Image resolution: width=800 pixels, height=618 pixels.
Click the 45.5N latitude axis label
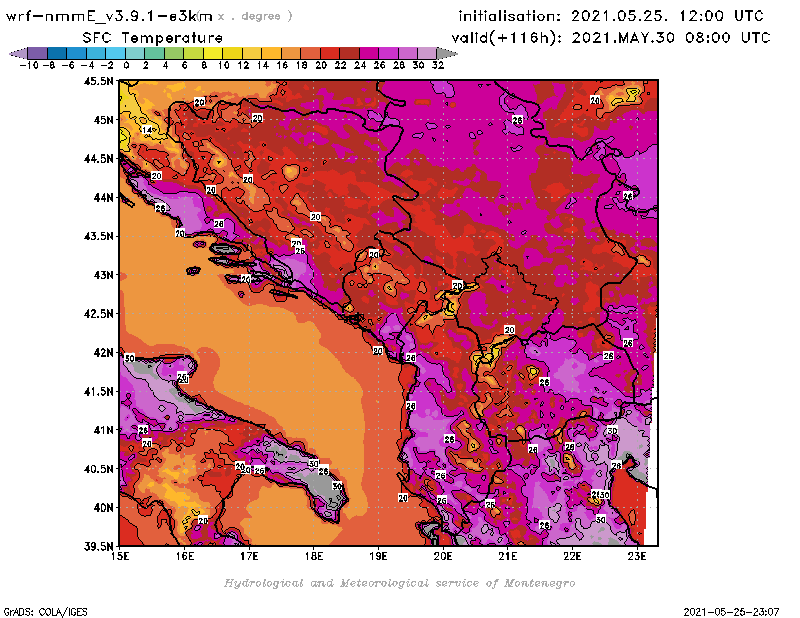(x=99, y=81)
